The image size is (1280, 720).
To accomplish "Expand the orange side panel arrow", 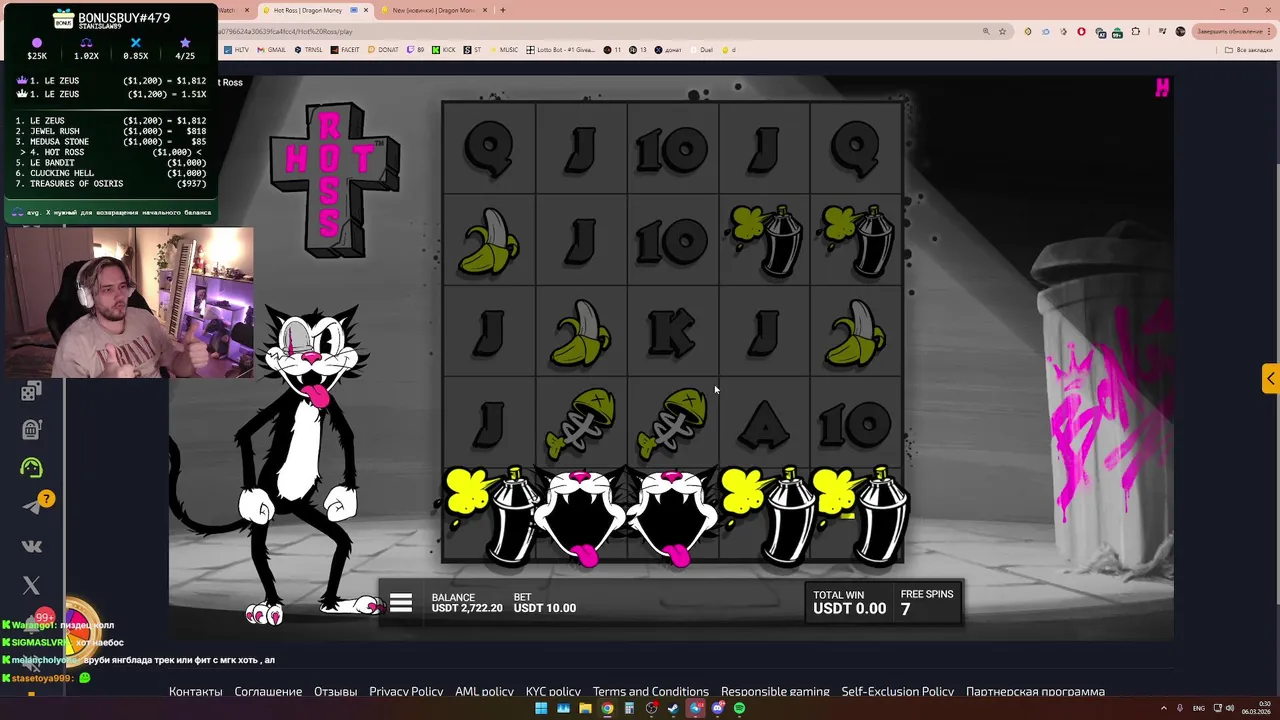I will pos(1270,379).
